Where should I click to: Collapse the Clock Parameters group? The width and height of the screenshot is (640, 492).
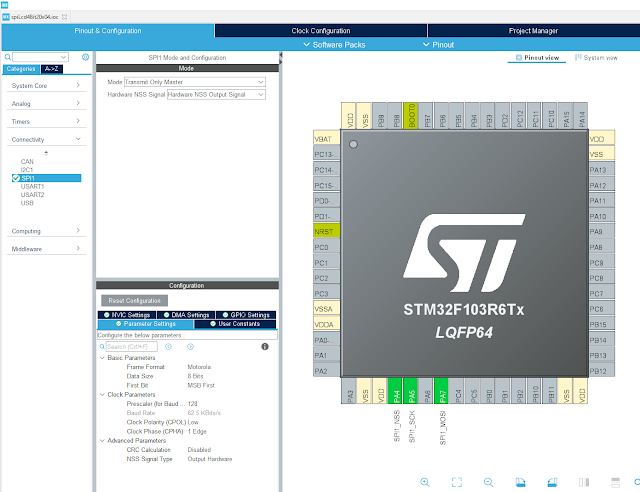click(x=102, y=394)
